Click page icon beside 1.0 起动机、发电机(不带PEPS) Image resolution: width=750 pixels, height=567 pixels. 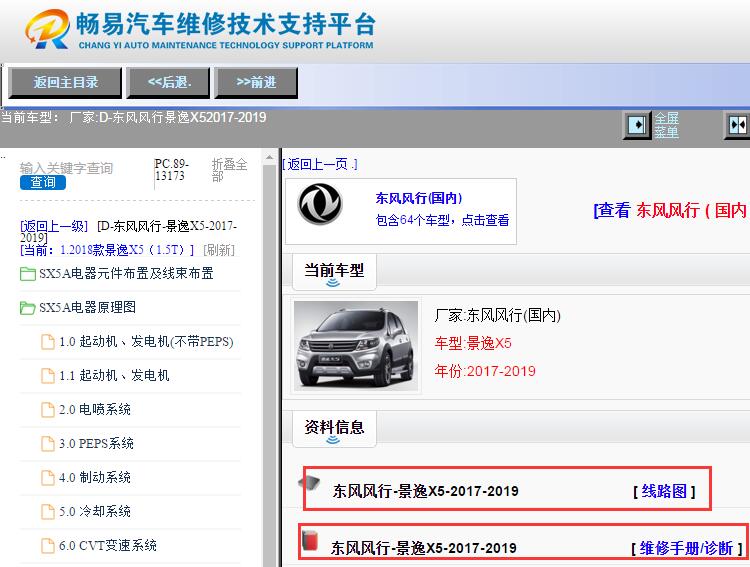tap(48, 342)
